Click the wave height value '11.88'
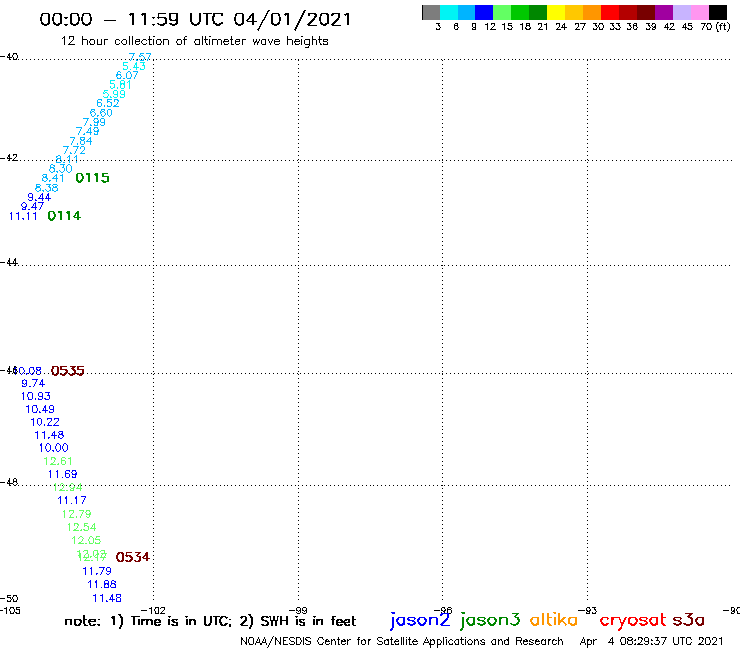Image resolution: width=740 pixels, height=650 pixels. (x=102, y=584)
